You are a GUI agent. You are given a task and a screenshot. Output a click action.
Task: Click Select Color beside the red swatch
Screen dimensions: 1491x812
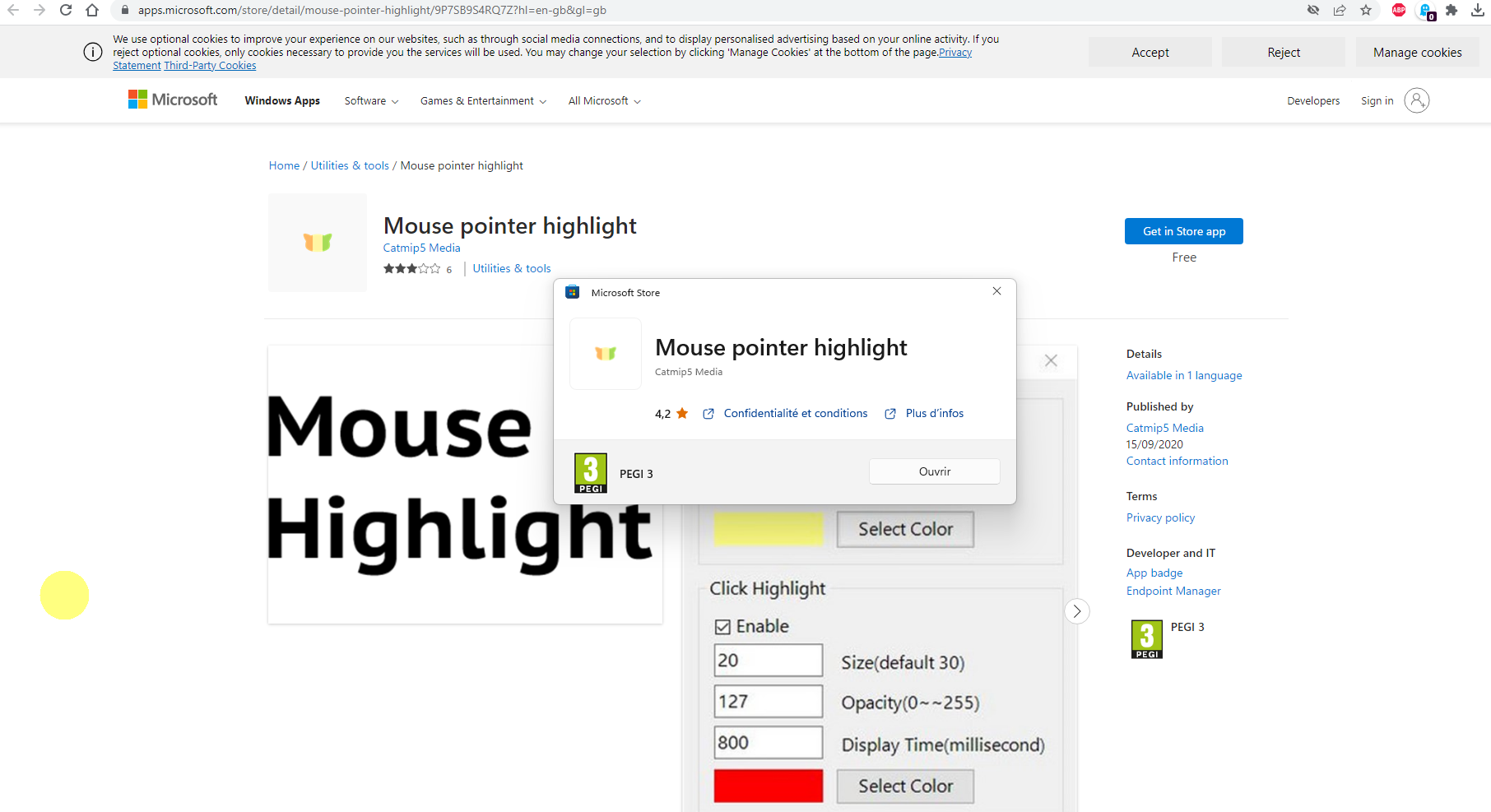click(x=905, y=786)
